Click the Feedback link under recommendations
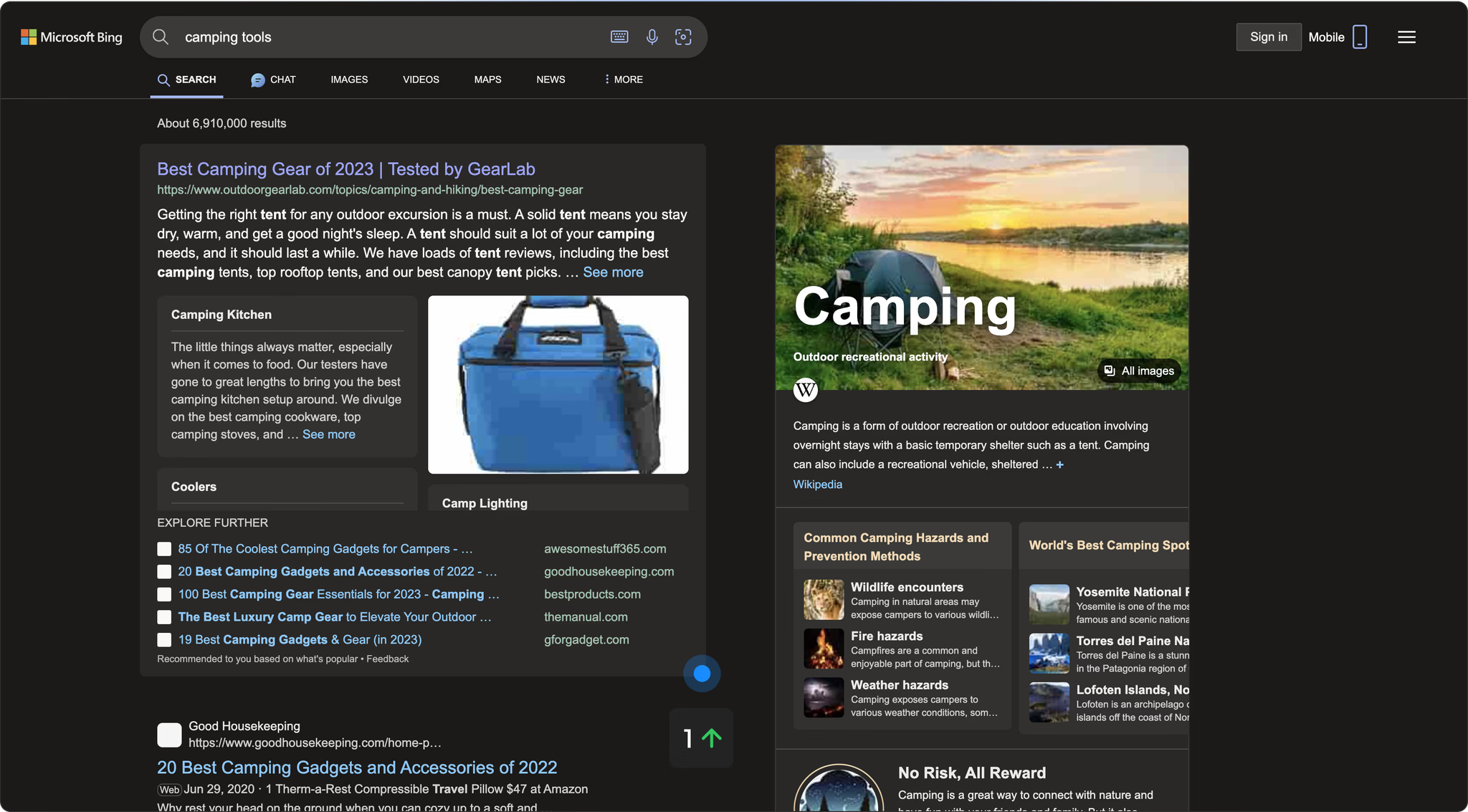The height and width of the screenshot is (812, 1468). tap(387, 659)
